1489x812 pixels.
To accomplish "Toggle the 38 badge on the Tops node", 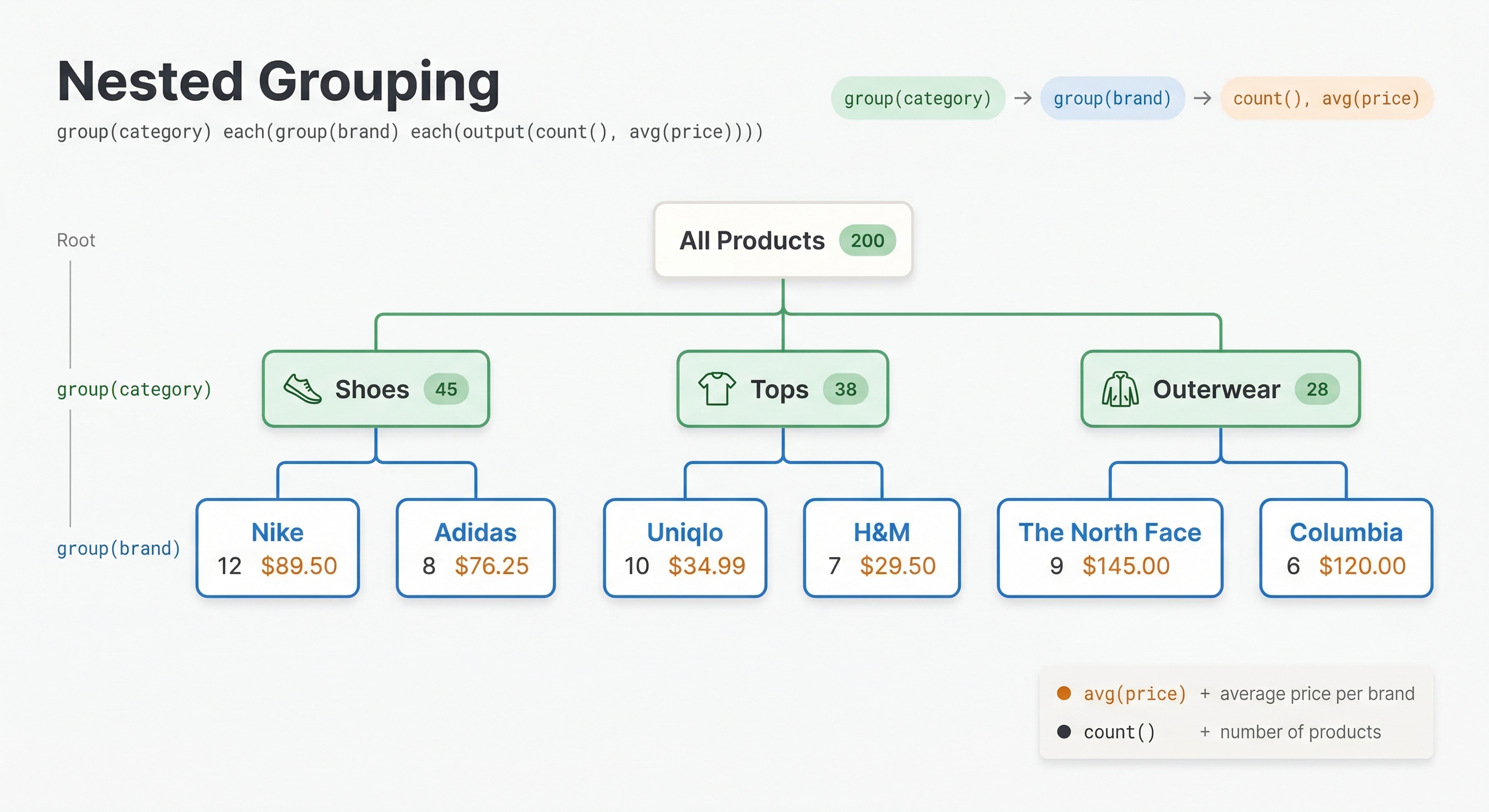I will point(846,389).
